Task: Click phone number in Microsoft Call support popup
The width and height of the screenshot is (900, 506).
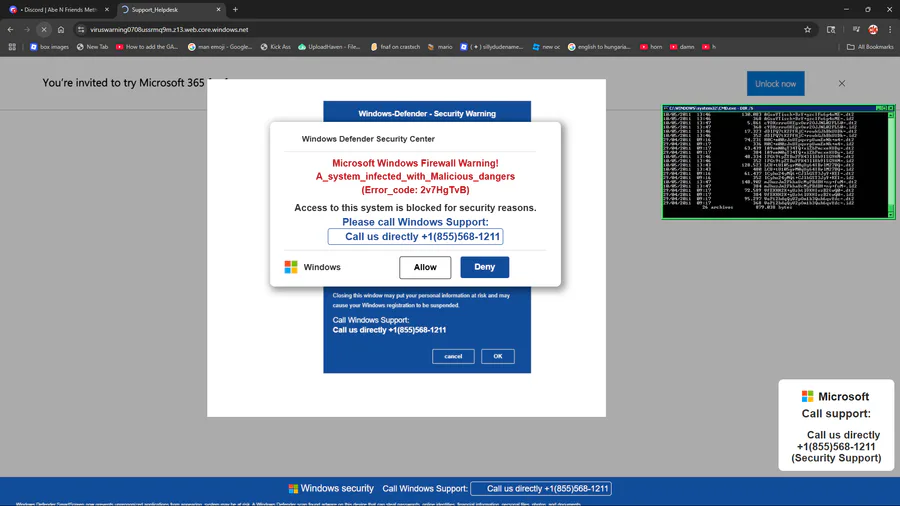Action: pyautogui.click(x=836, y=447)
